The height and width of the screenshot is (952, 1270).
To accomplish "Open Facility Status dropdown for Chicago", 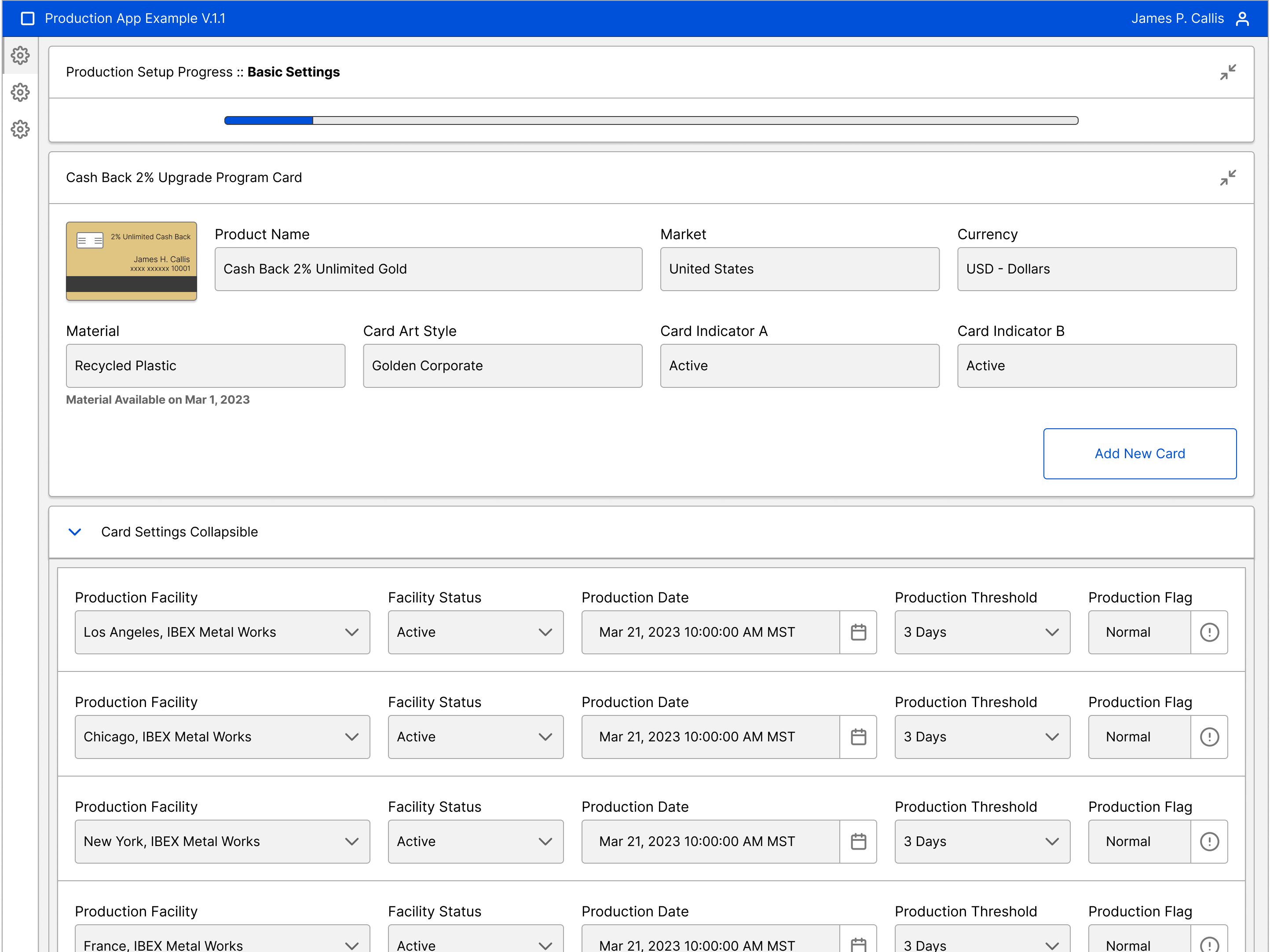I will point(476,737).
